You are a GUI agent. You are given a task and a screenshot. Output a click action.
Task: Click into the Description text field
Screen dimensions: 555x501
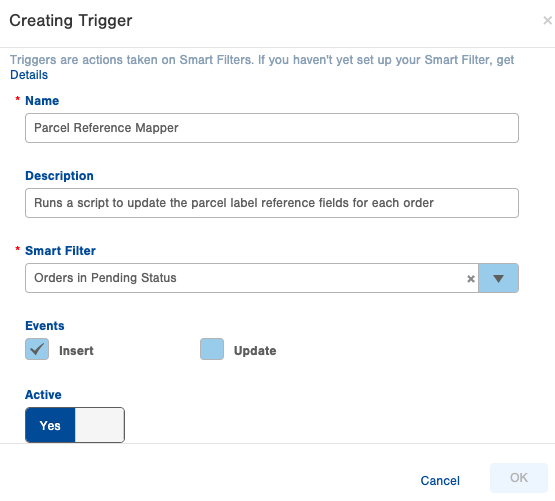(x=272, y=203)
